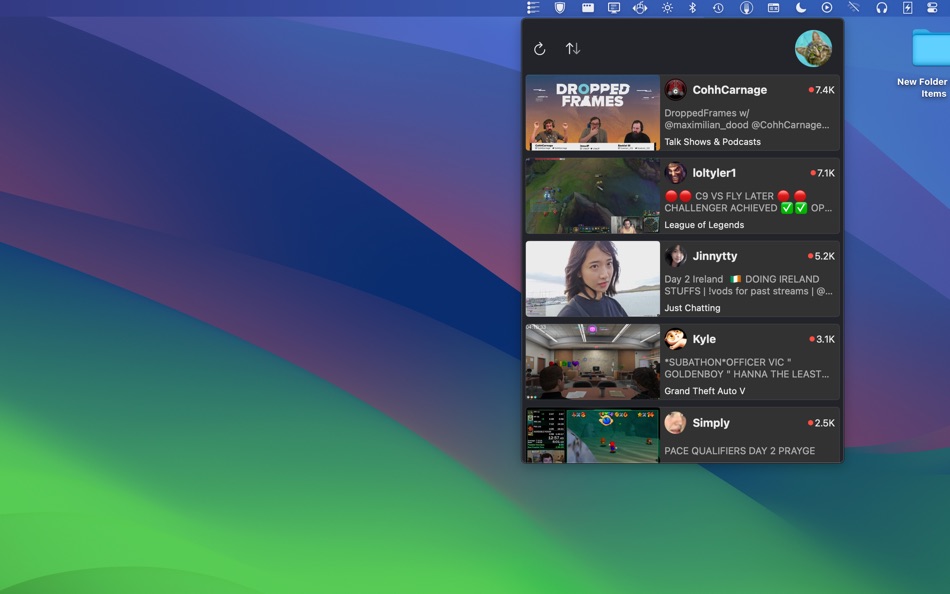The height and width of the screenshot is (594, 950).
Task: Toggle Do Not Disturb via the moon icon
Action: [x=802, y=8]
